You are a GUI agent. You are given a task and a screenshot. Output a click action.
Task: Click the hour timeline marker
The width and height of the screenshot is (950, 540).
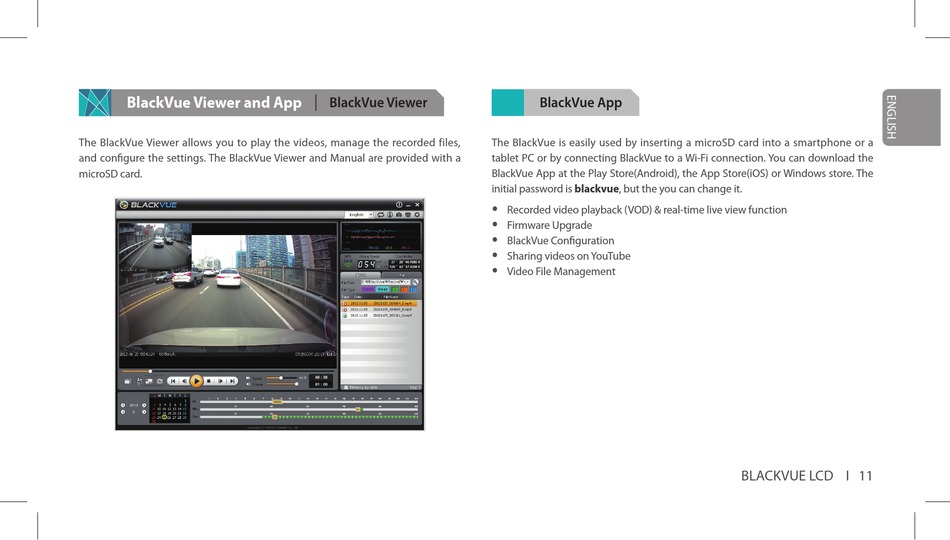277,401
